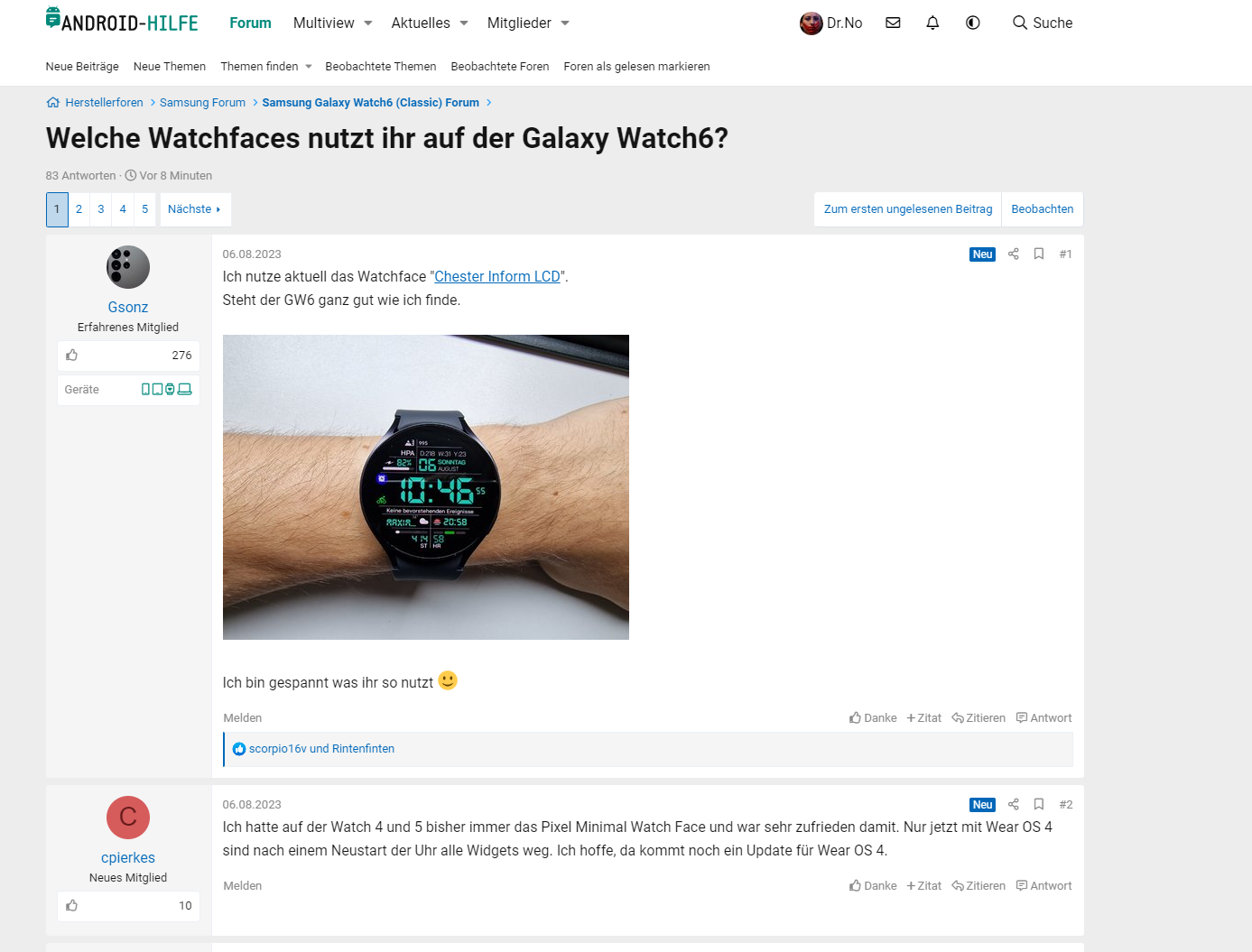Click the Suche magnifier icon
The image size is (1252, 952).
[1020, 23]
